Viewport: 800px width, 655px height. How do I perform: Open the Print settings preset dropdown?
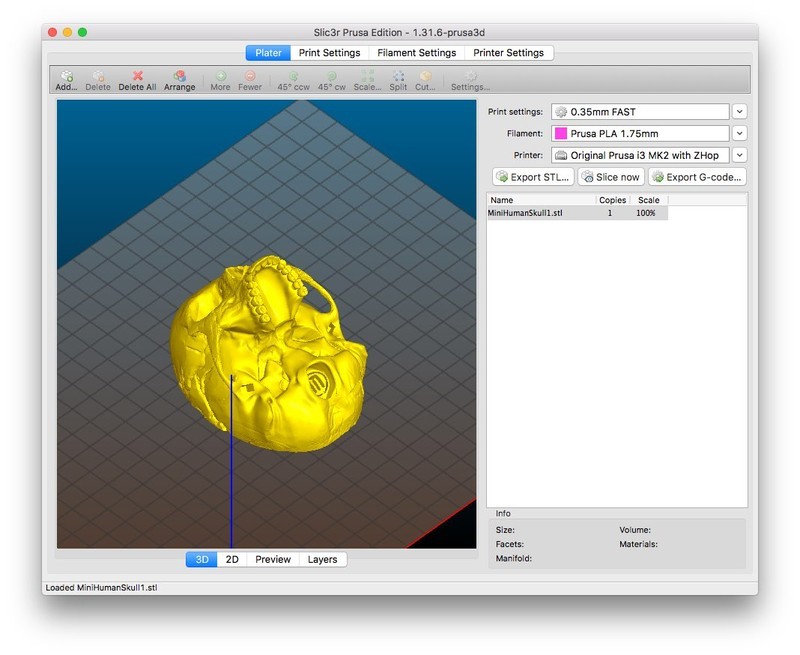[740, 112]
